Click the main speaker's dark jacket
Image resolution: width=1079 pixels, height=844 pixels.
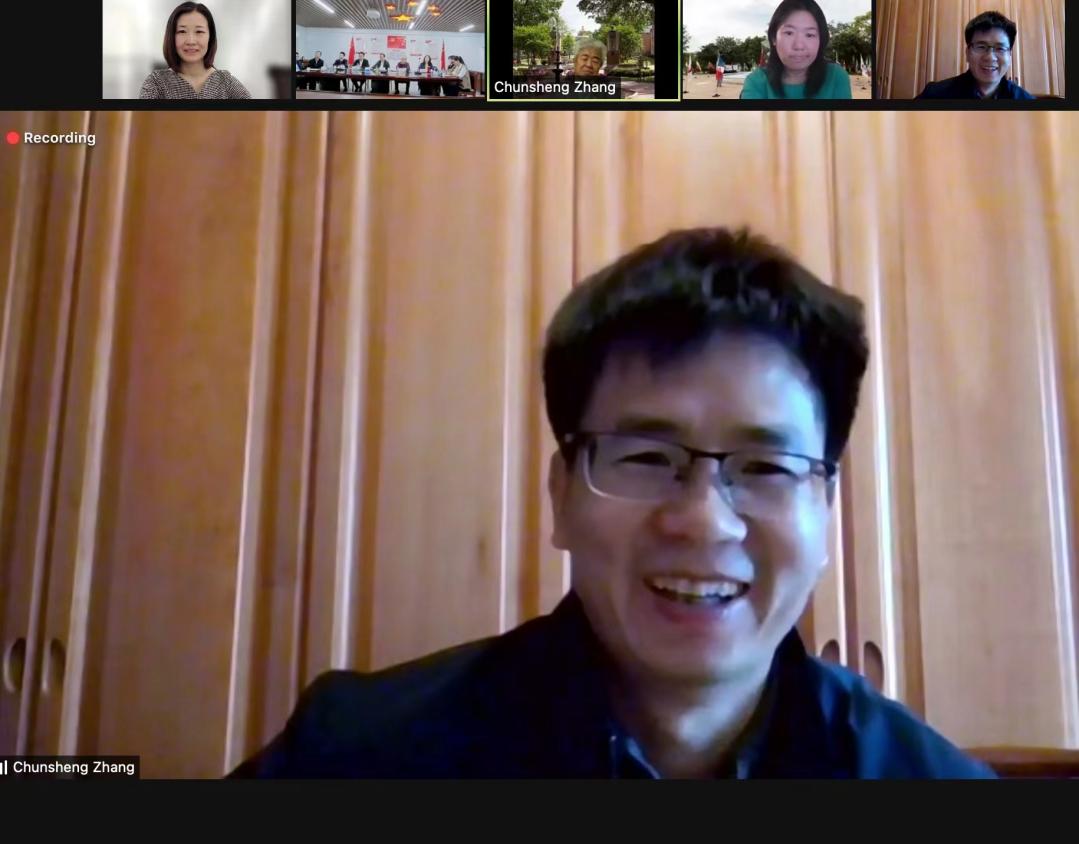click(x=450, y=720)
